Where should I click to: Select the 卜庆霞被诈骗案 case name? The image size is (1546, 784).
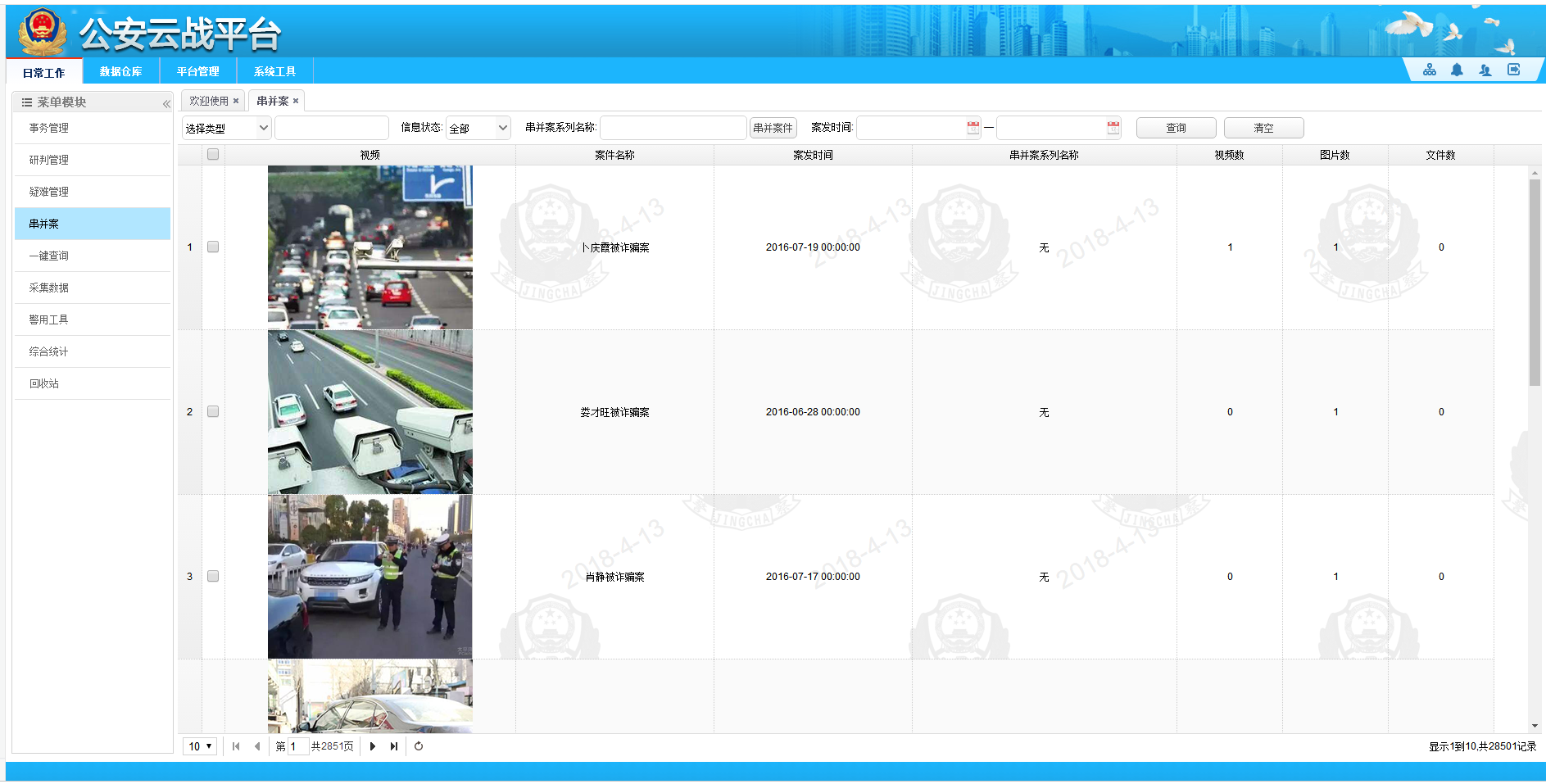point(614,247)
